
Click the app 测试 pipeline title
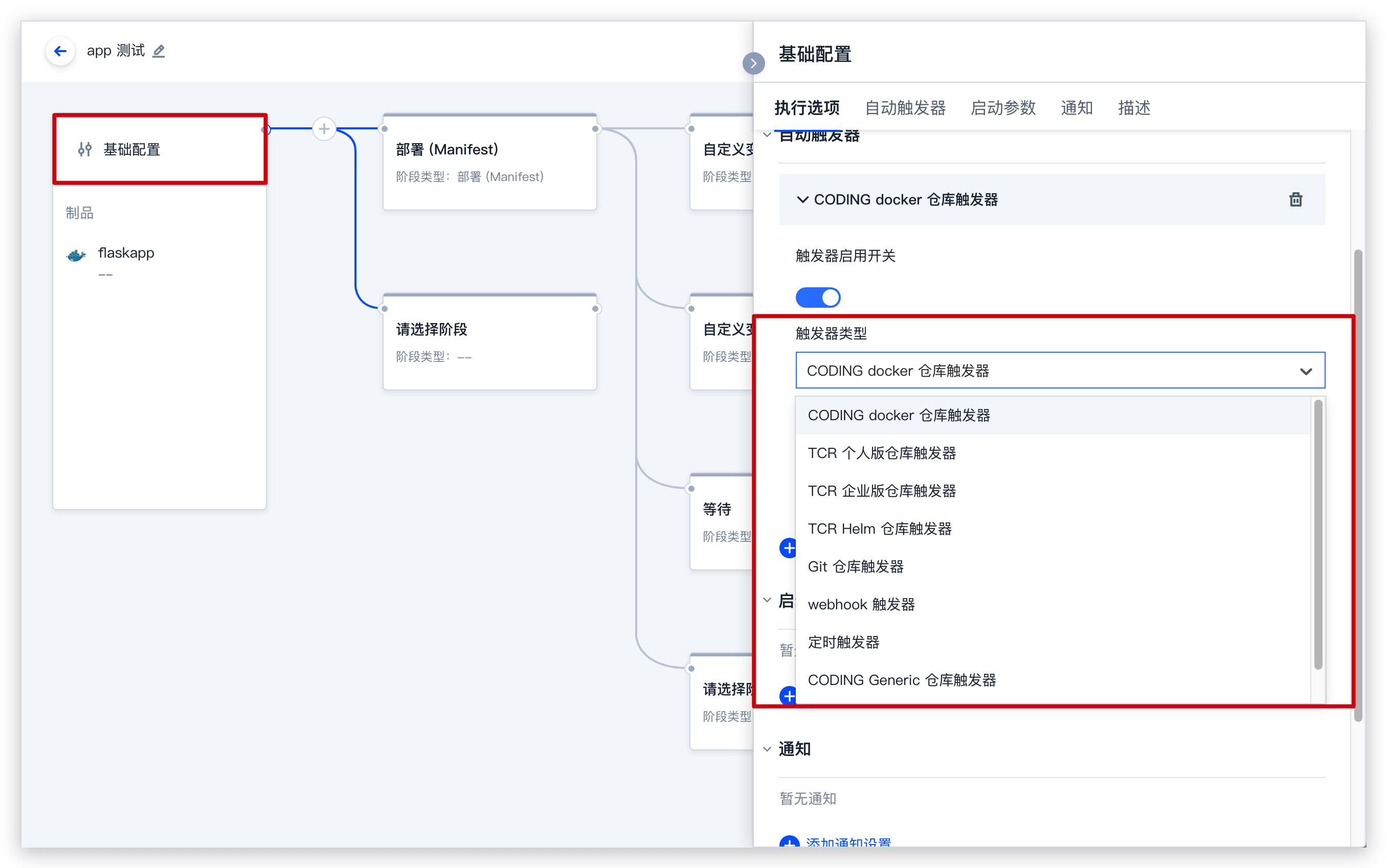point(116,51)
